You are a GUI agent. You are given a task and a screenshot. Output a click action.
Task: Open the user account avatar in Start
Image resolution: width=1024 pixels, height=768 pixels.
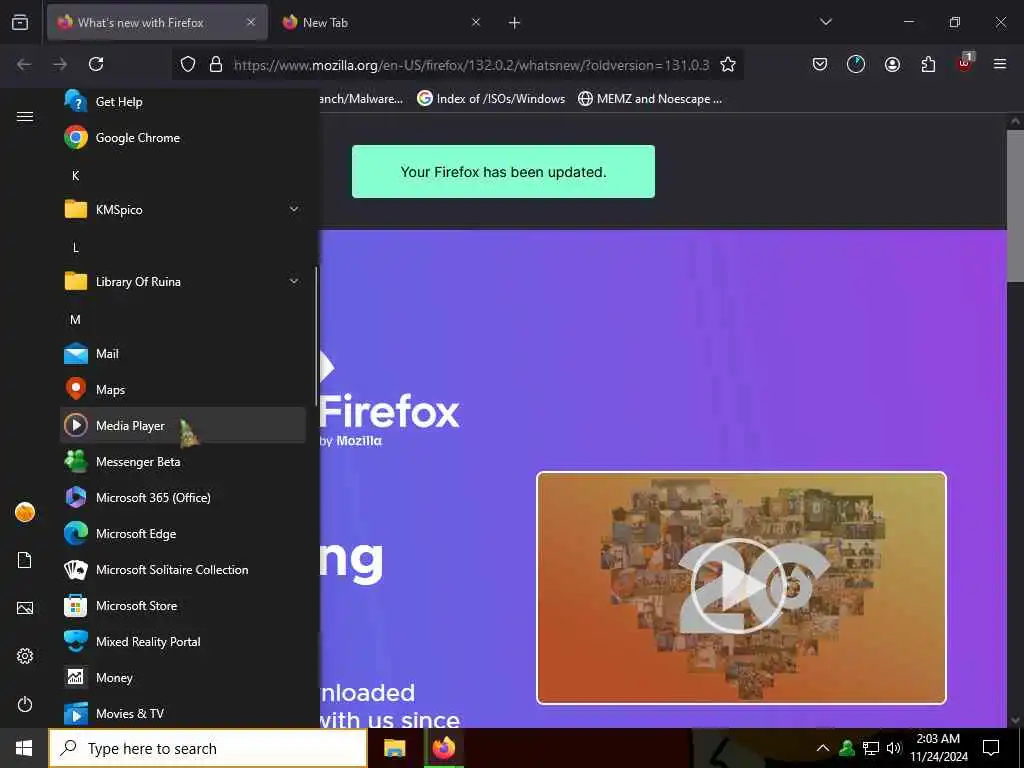coord(25,512)
